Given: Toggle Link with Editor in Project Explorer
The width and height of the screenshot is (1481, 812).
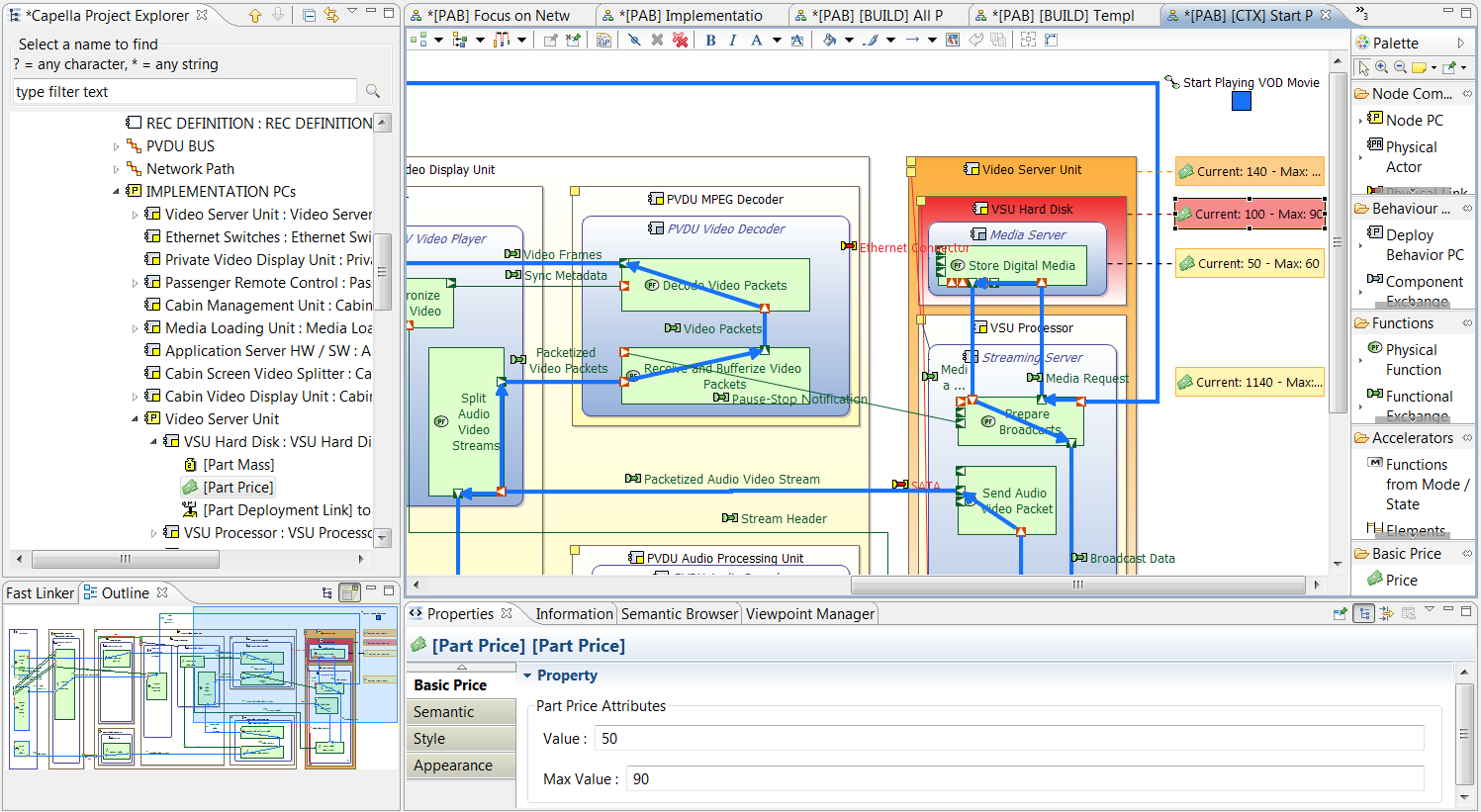Looking at the screenshot, I should click(330, 15).
